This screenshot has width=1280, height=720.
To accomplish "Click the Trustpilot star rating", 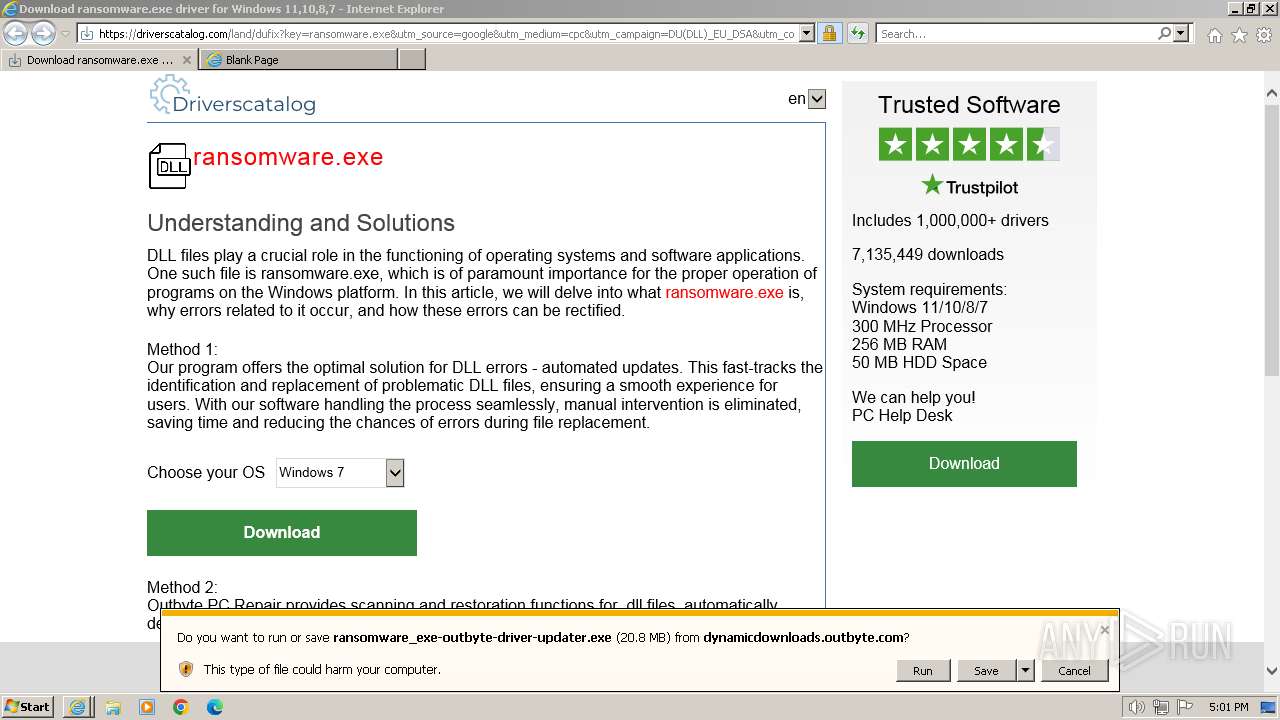I will click(x=969, y=144).
